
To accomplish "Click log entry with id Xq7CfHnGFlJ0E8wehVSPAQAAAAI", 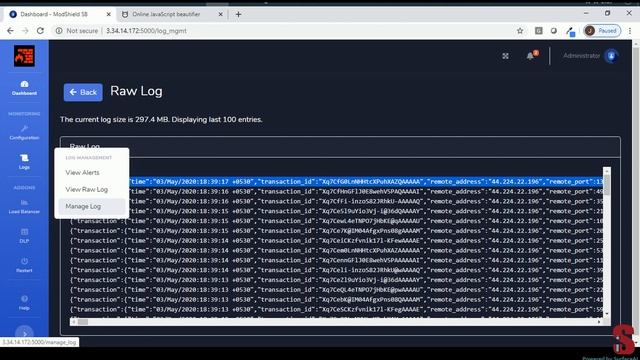I will 336,191.
